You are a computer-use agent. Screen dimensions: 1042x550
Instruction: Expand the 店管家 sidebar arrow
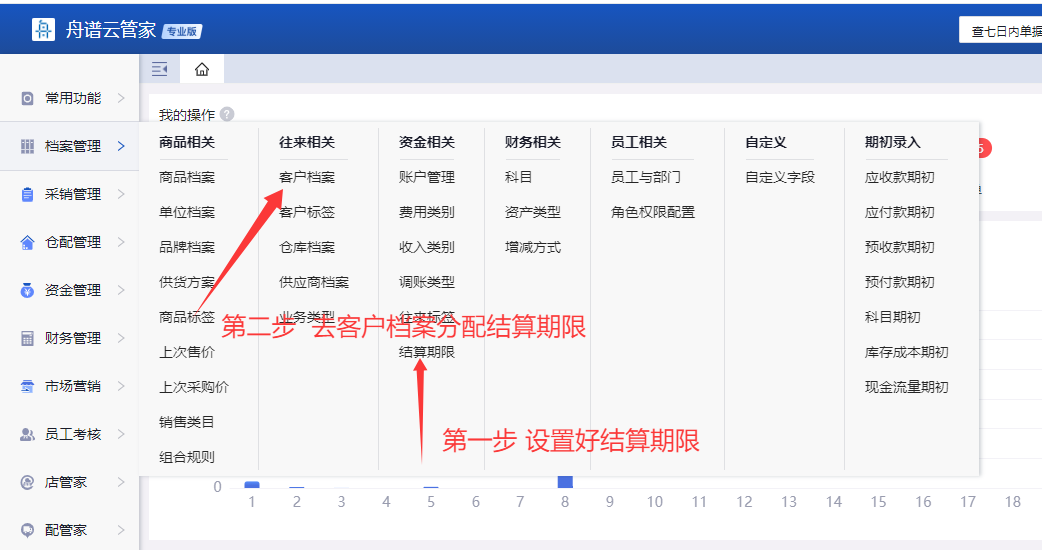121,482
